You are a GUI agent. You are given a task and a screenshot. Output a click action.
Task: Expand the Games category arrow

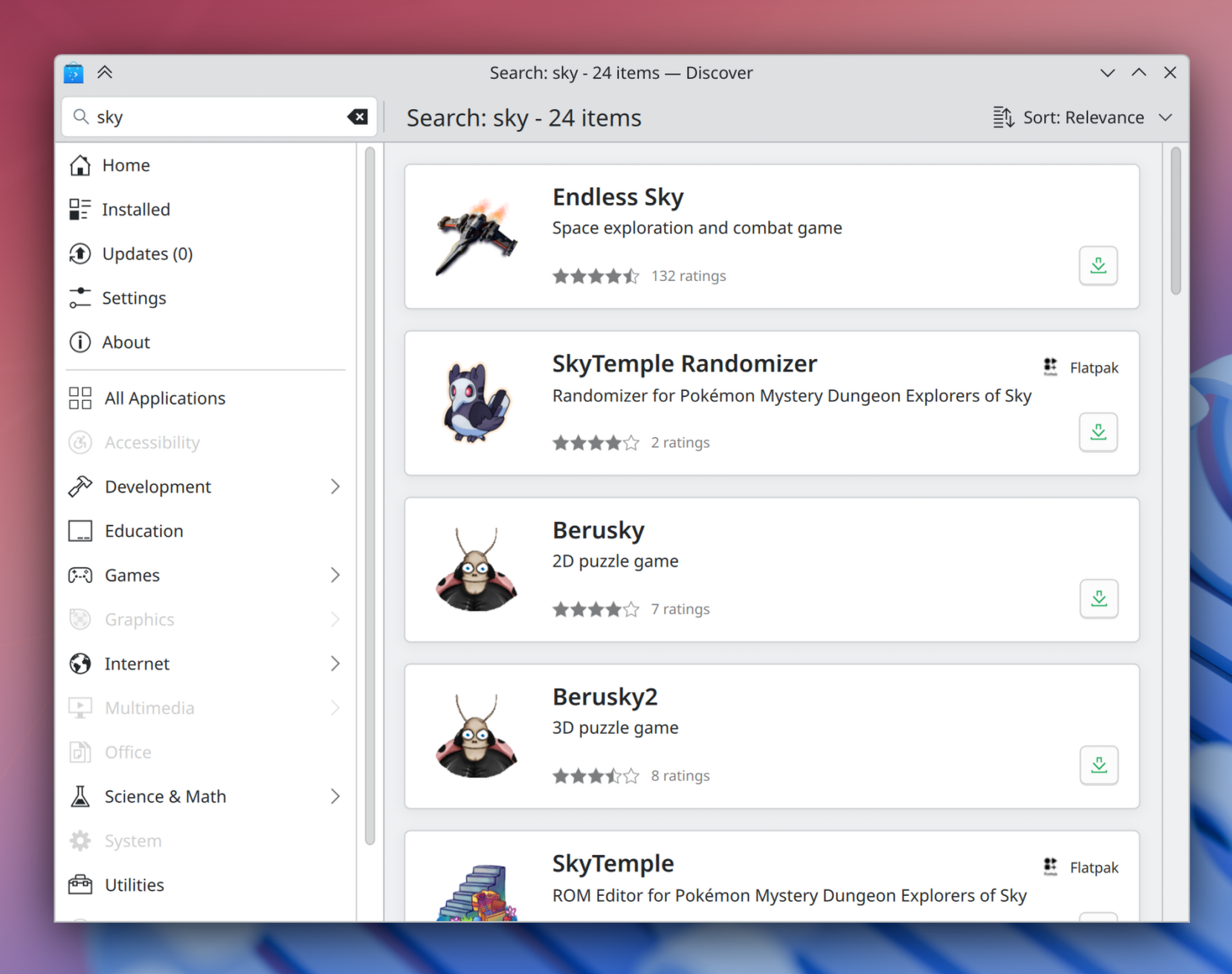[x=335, y=575]
